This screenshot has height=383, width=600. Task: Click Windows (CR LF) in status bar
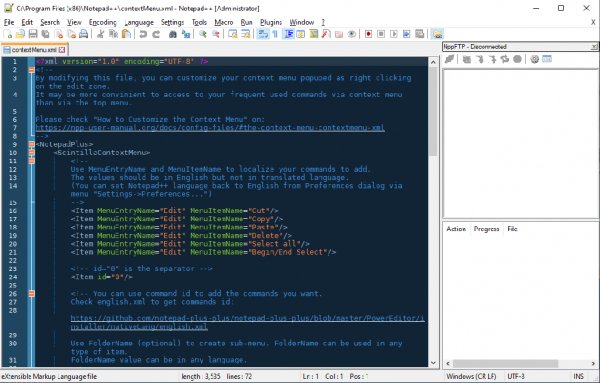click(x=471, y=376)
